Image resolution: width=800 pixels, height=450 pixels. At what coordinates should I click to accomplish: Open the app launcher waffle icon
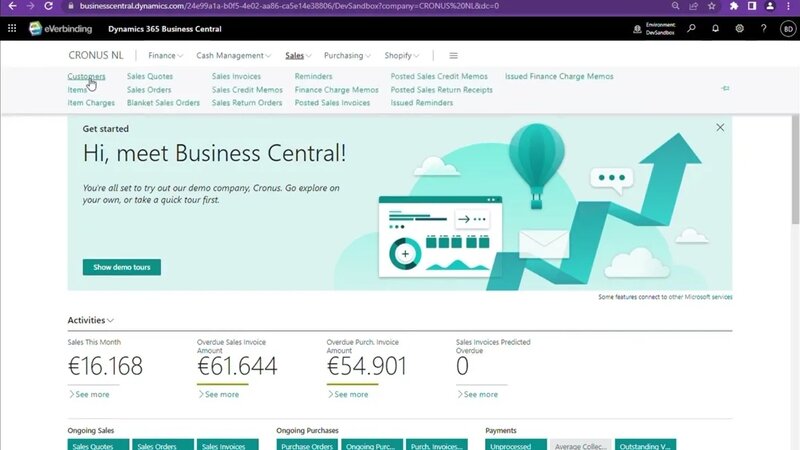[x=12, y=29]
